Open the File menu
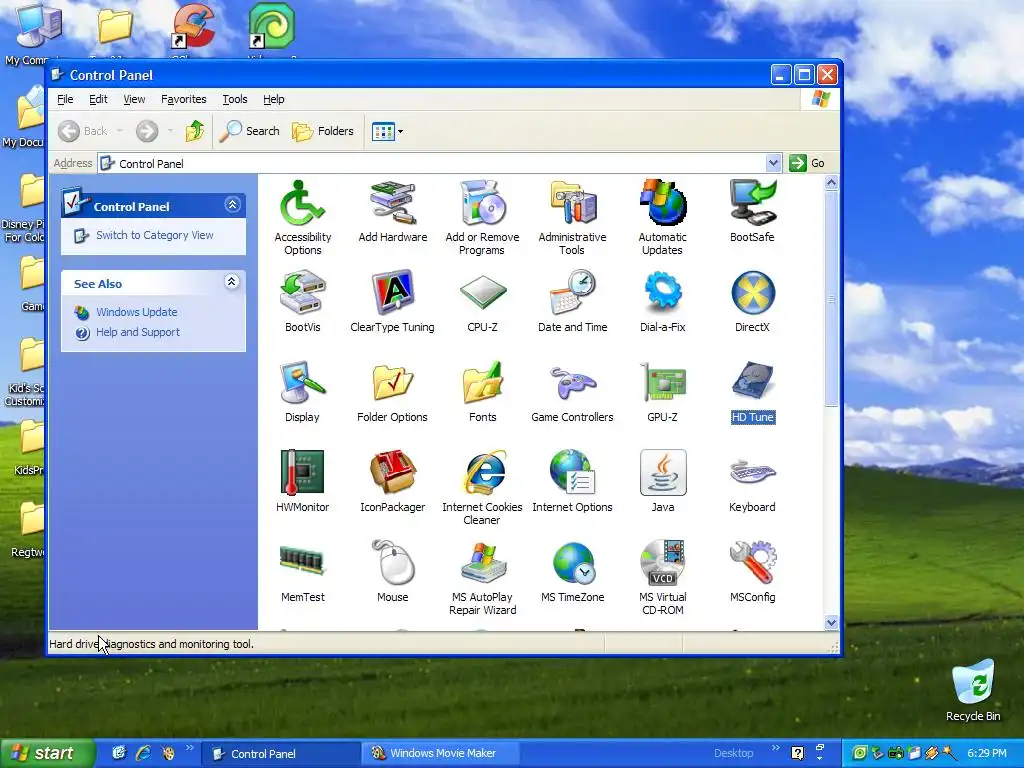 click(x=65, y=99)
